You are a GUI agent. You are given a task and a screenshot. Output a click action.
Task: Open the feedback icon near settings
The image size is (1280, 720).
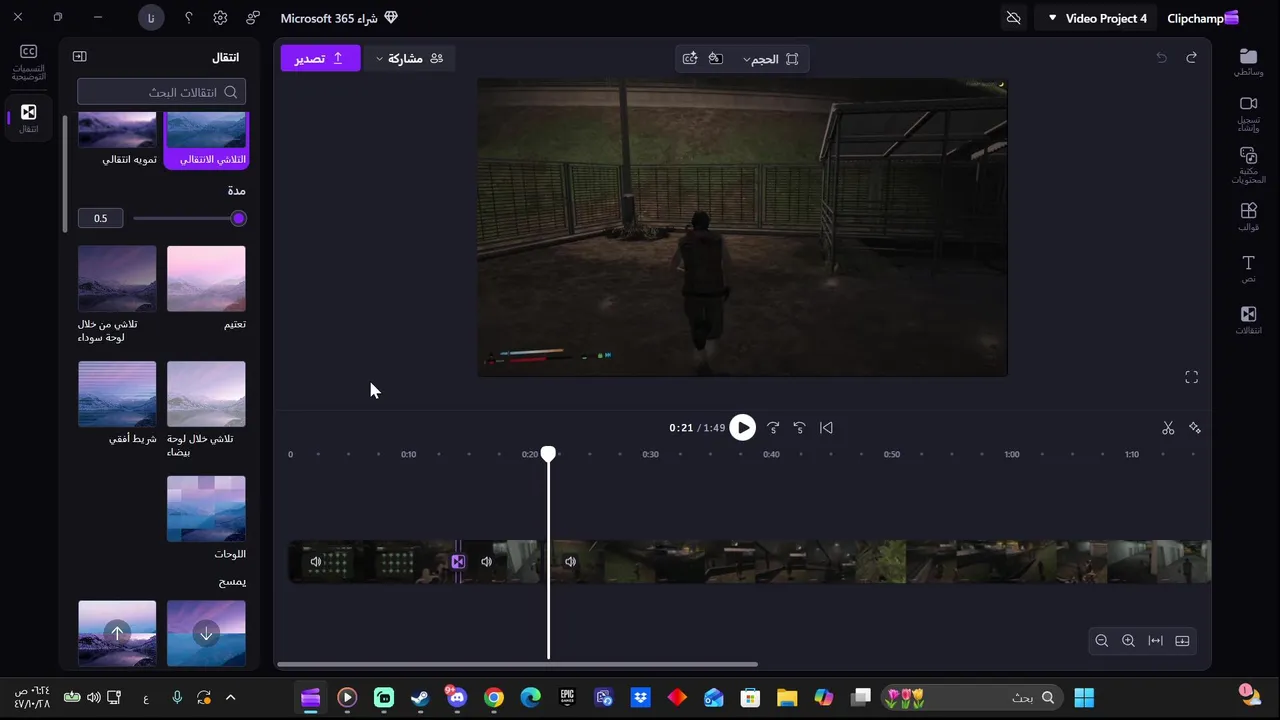pos(253,18)
